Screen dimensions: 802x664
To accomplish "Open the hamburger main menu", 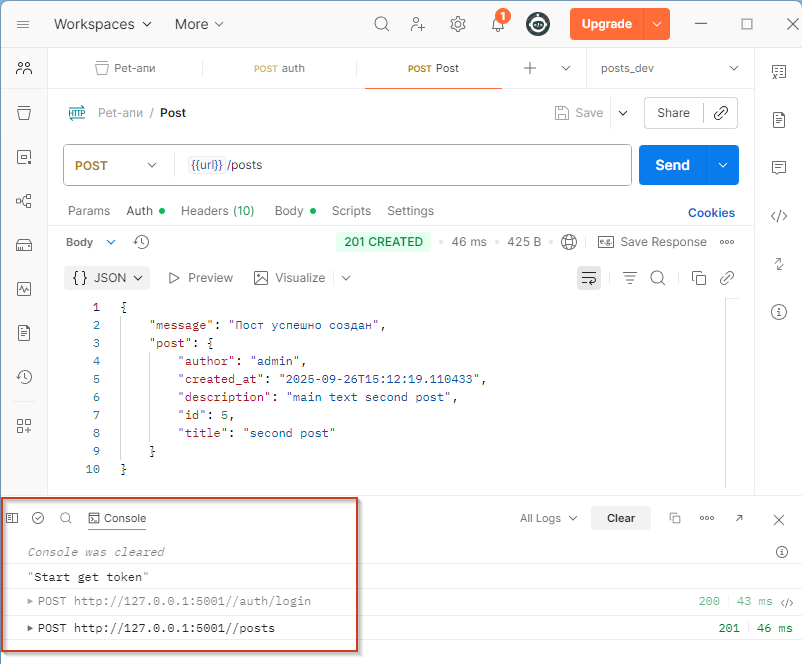I will click(23, 25).
